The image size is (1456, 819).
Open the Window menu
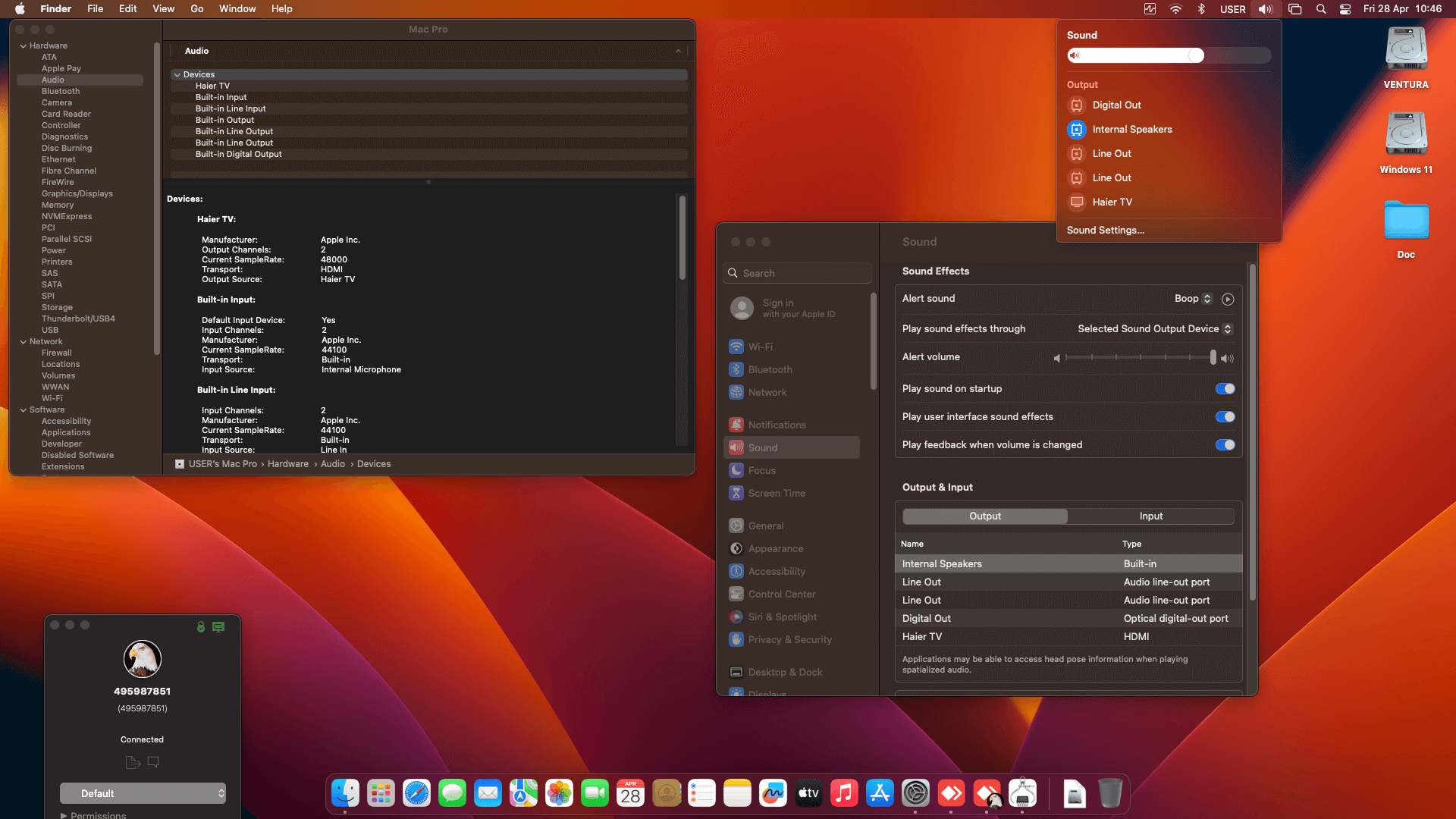pyautogui.click(x=237, y=9)
